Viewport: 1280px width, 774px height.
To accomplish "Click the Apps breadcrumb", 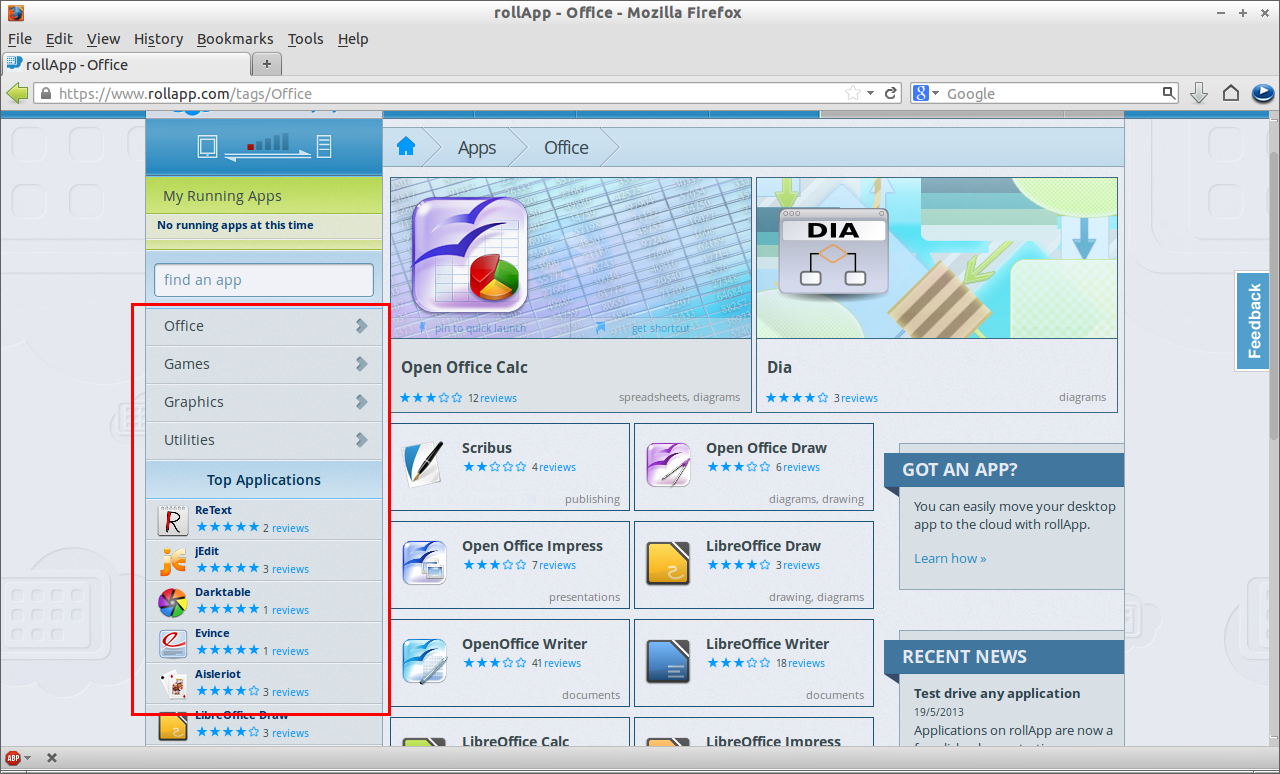I will click(x=477, y=147).
